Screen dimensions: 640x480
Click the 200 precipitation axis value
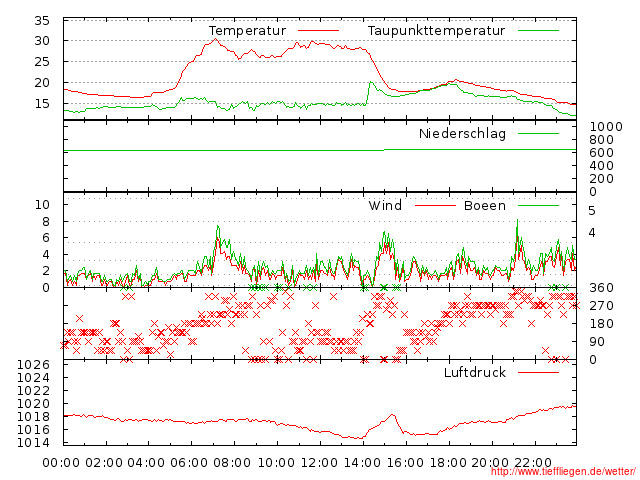[x=601, y=179]
